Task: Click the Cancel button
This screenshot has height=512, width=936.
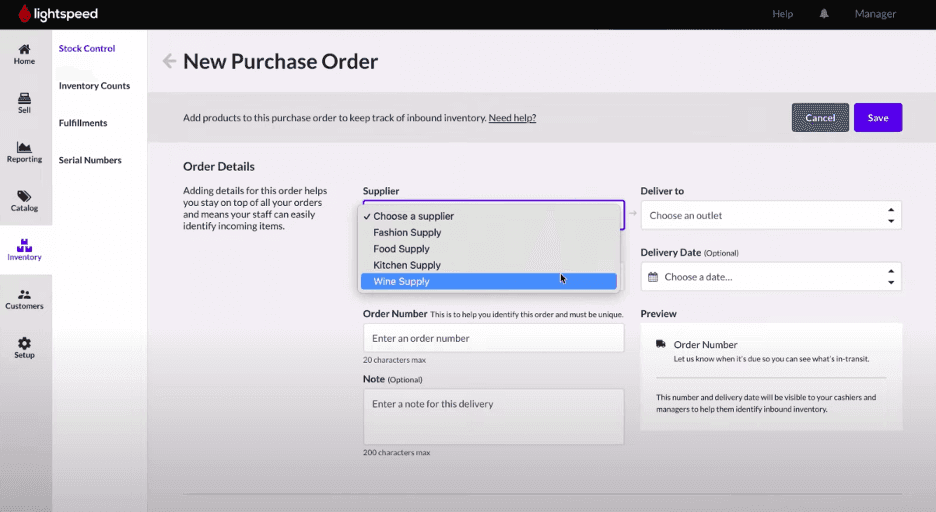Action: click(x=820, y=118)
